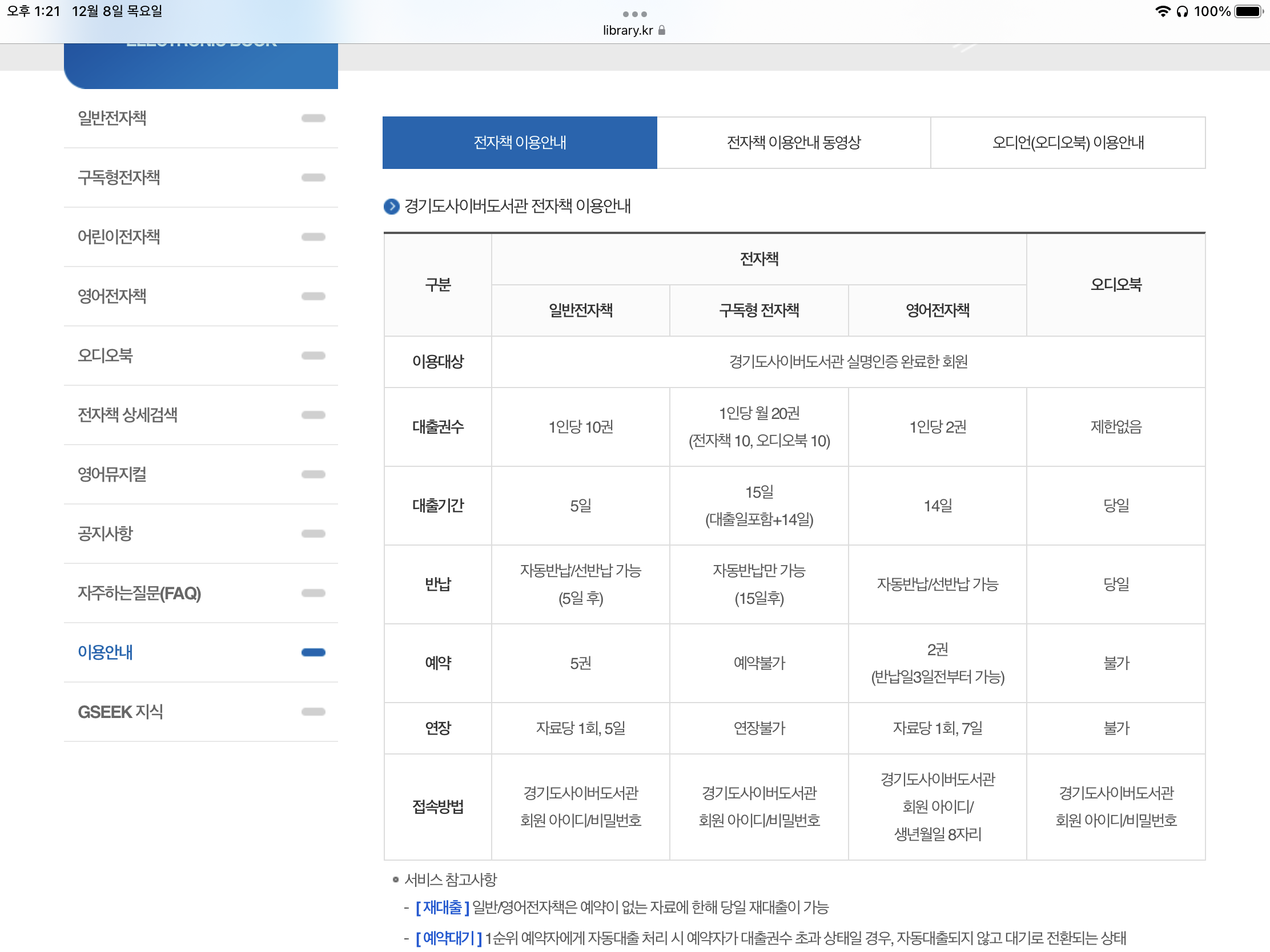The height and width of the screenshot is (952, 1270).
Task: Open 영어뮤지컬 in sidebar
Action: (112, 474)
